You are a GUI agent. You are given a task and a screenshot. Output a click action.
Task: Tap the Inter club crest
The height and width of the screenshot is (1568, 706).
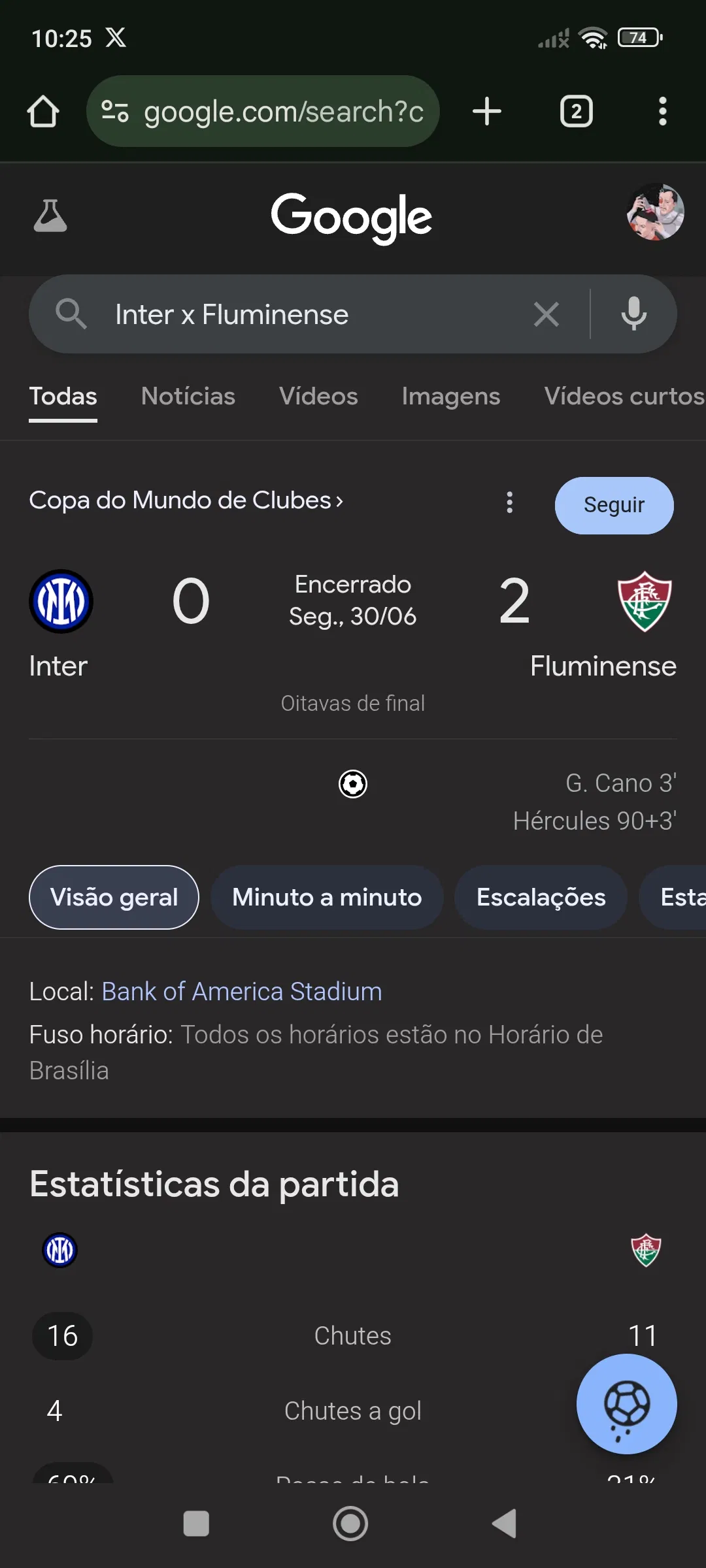[61, 601]
